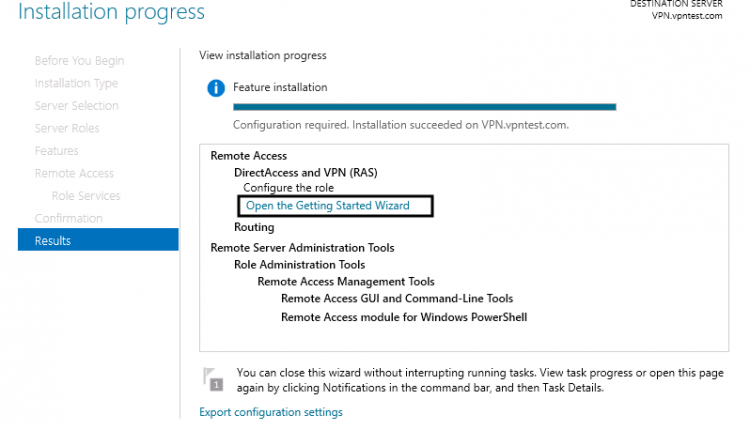Click the blue information icon beside Feature installation
Viewport: 750px width, 430px height.
[215, 88]
